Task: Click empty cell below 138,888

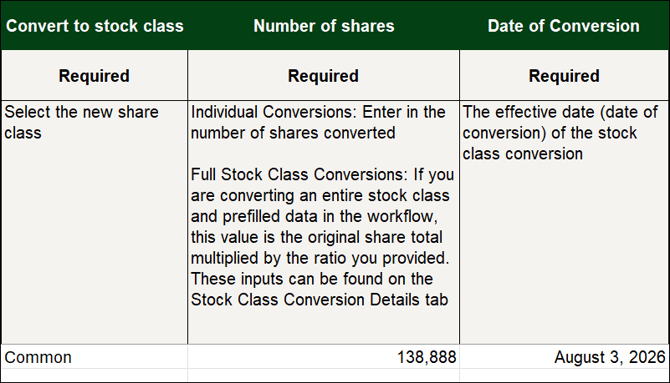Action: 323,375
